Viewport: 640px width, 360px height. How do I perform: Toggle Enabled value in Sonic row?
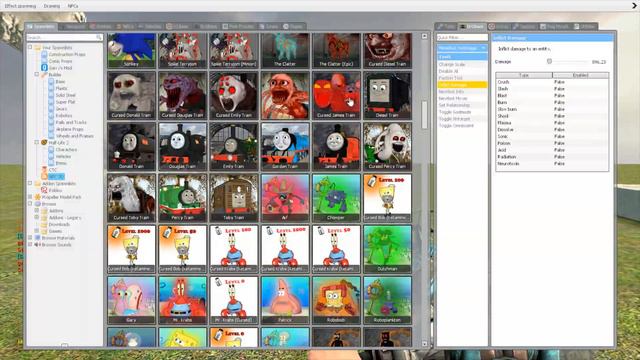point(559,136)
